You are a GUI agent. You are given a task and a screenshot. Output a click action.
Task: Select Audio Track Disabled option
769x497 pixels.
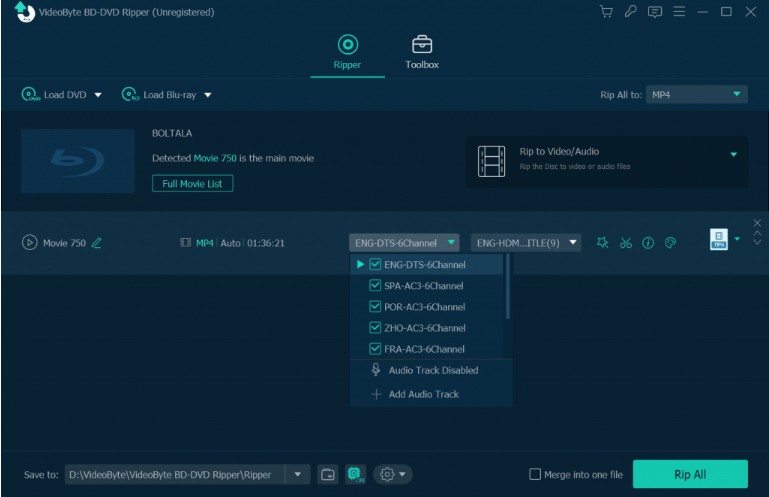point(431,370)
